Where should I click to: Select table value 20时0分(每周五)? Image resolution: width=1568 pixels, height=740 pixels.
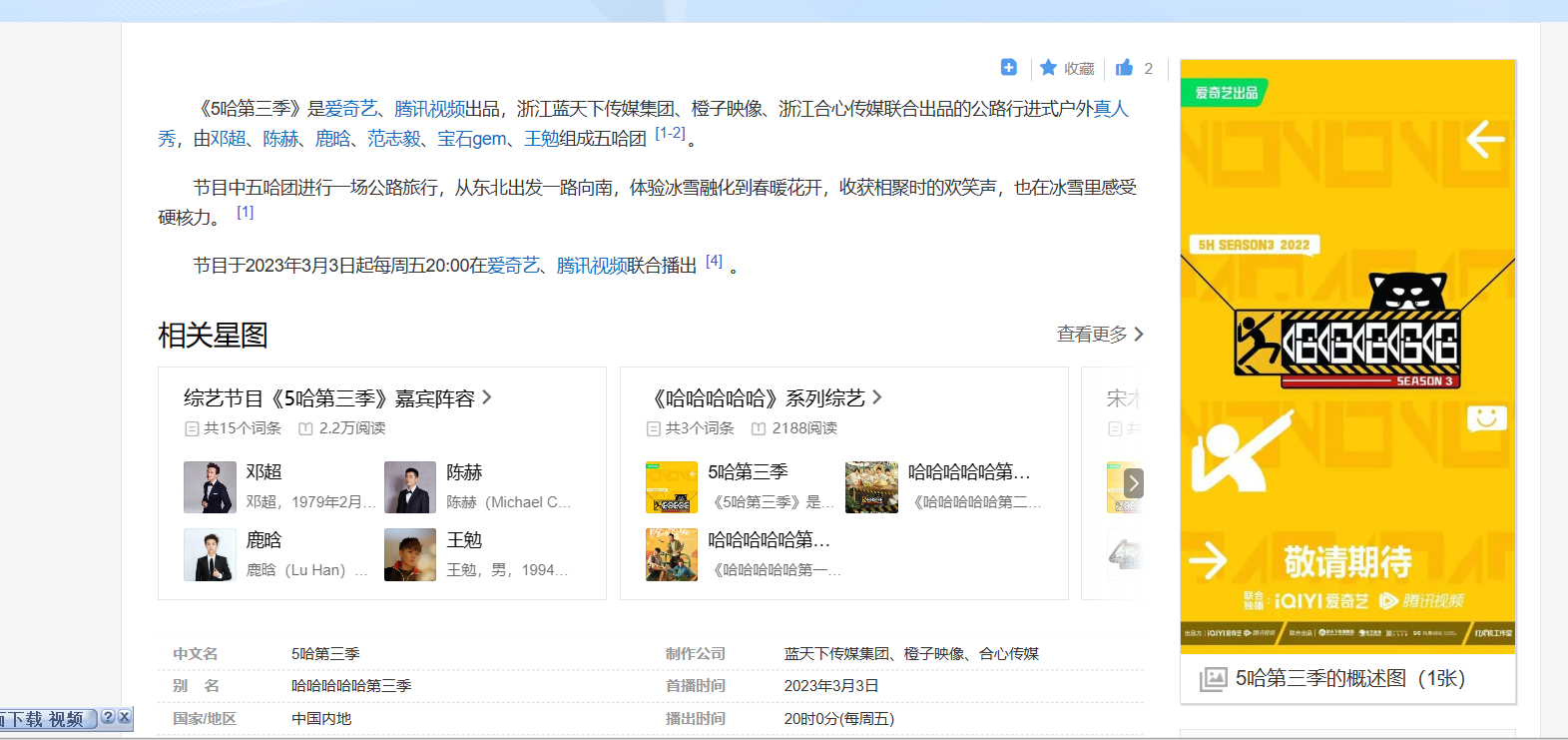click(839, 719)
